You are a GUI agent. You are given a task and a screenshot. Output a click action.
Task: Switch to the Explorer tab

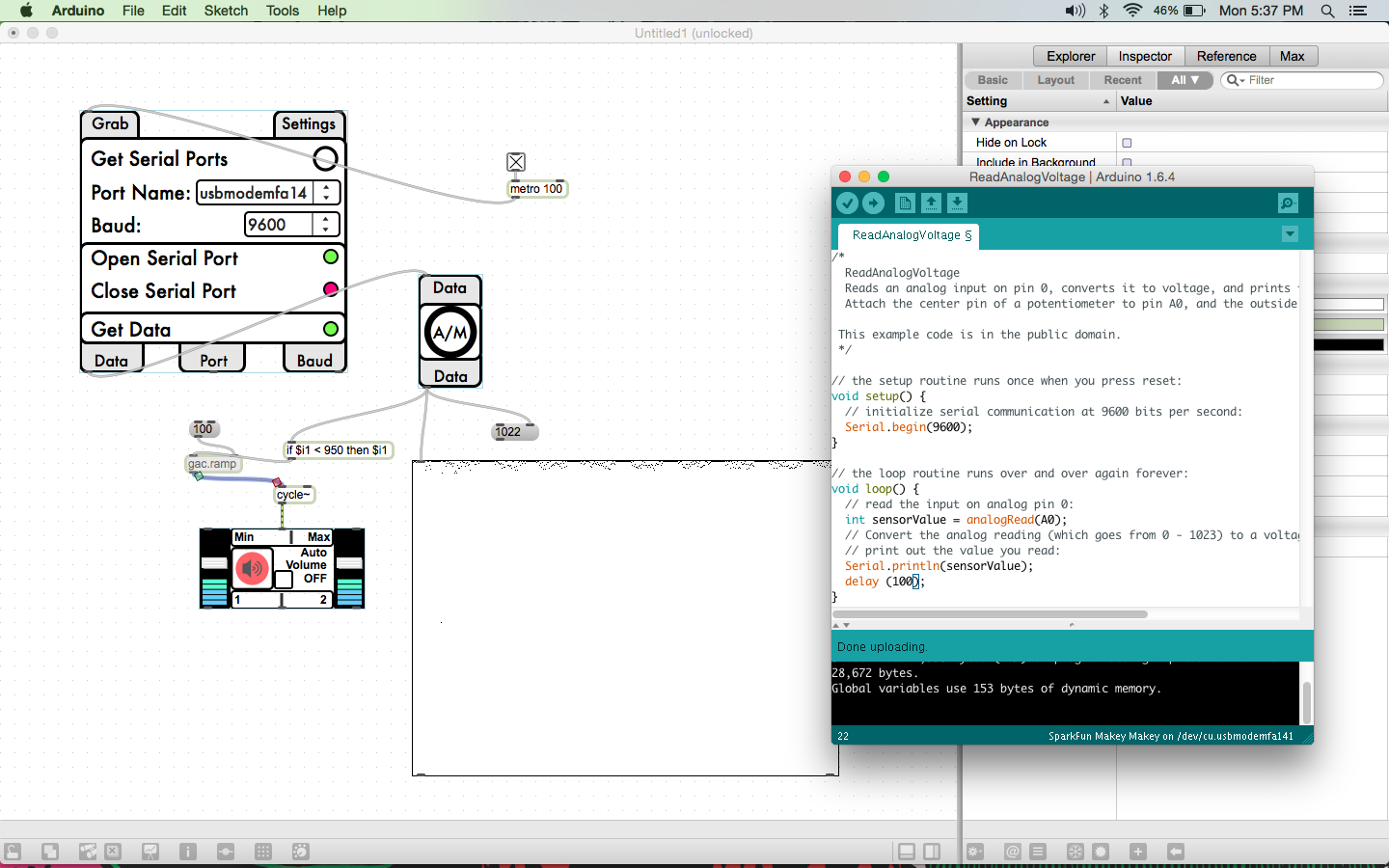tap(1071, 56)
